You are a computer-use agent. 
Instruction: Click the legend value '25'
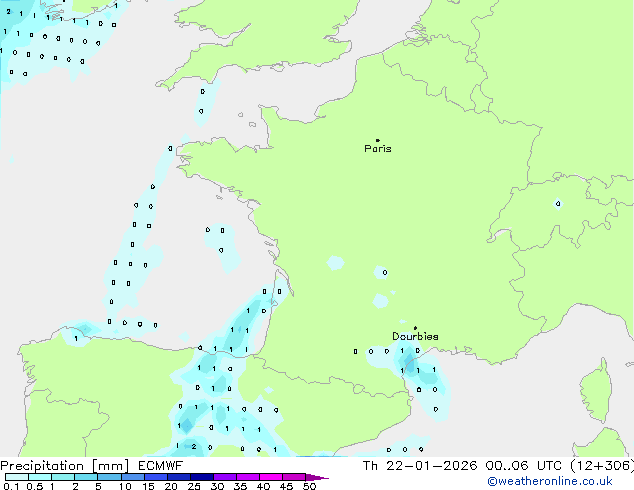click(x=194, y=486)
